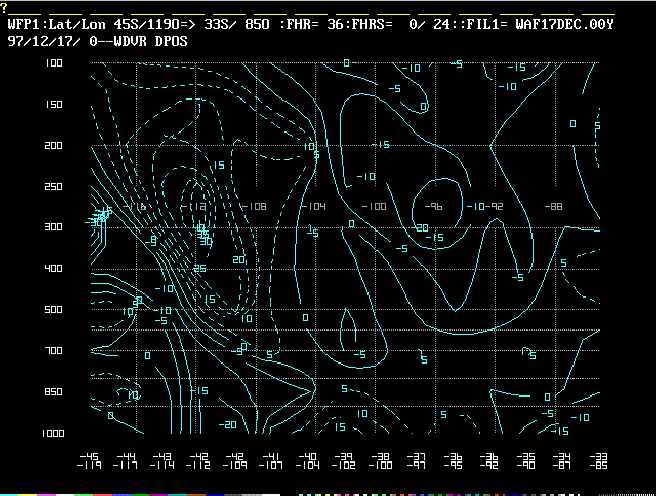Click the 250 pressure level label
Viewport: 656px width, 496px height.
click(x=53, y=187)
